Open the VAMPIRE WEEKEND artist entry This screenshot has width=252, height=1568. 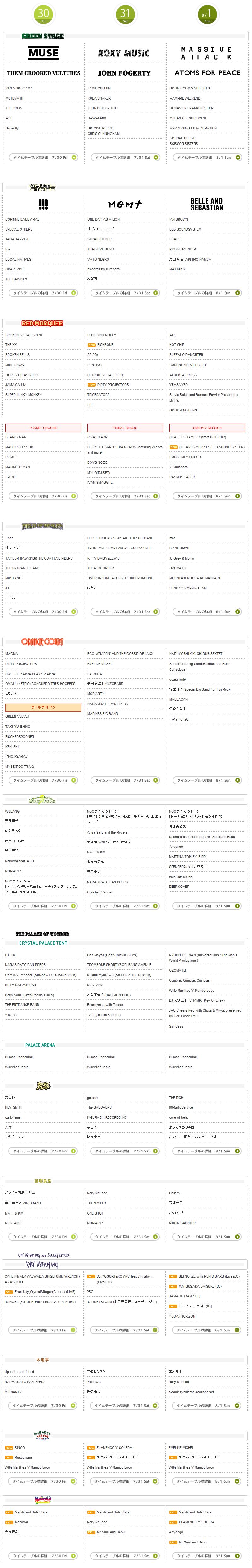click(185, 98)
